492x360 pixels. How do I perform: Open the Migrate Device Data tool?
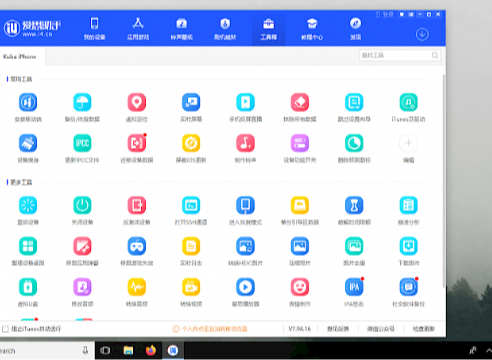pos(137,143)
